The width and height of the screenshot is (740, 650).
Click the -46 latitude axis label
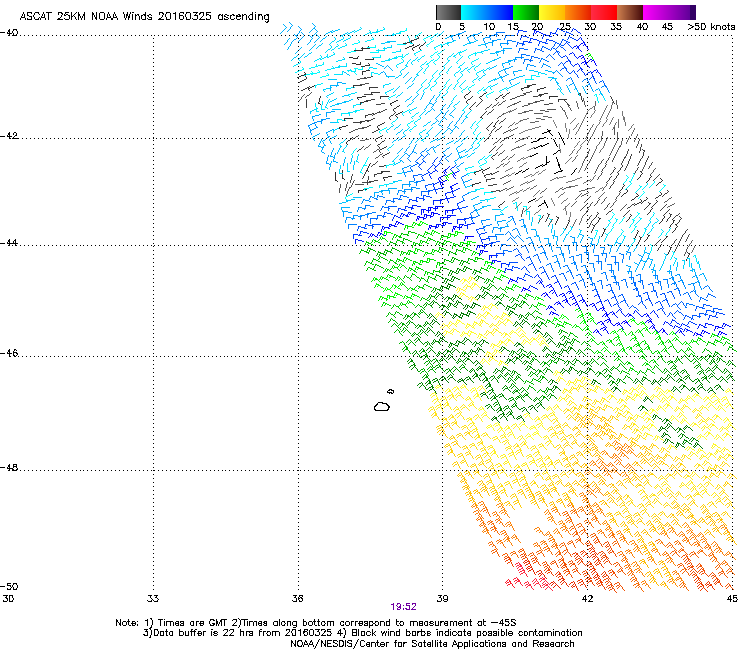(9, 353)
